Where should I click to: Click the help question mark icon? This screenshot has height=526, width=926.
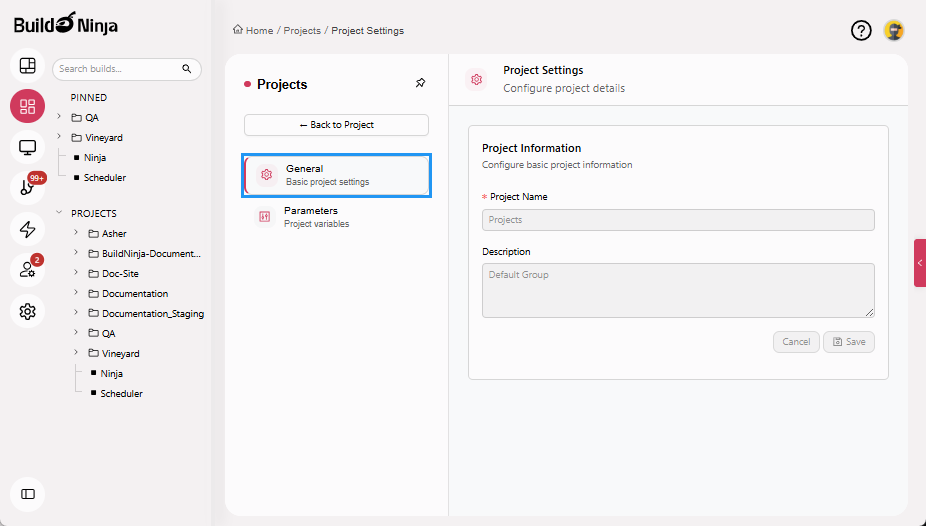(861, 30)
